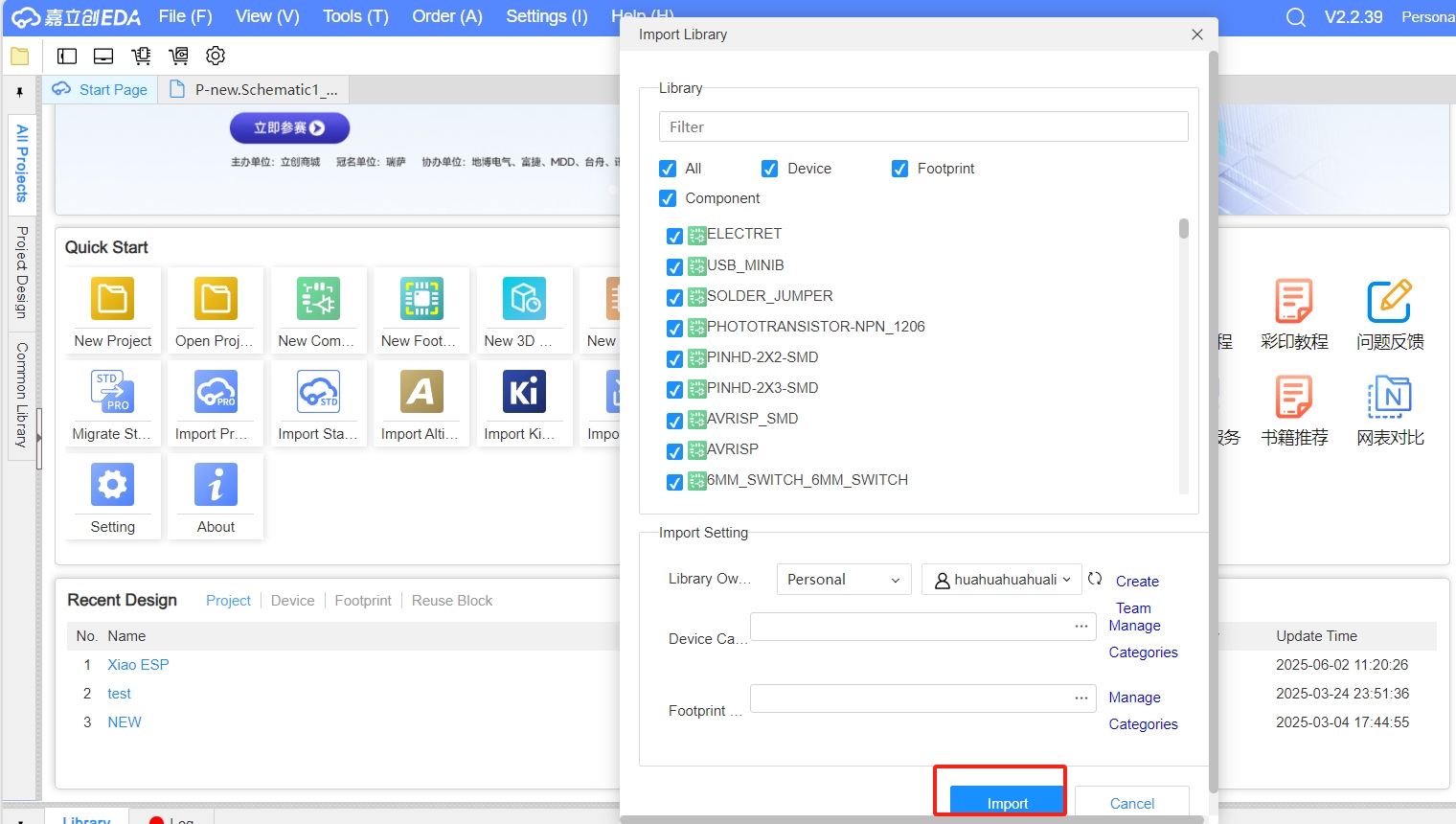1456x824 pixels.
Task: Select the Device recent design tab
Action: pos(292,601)
